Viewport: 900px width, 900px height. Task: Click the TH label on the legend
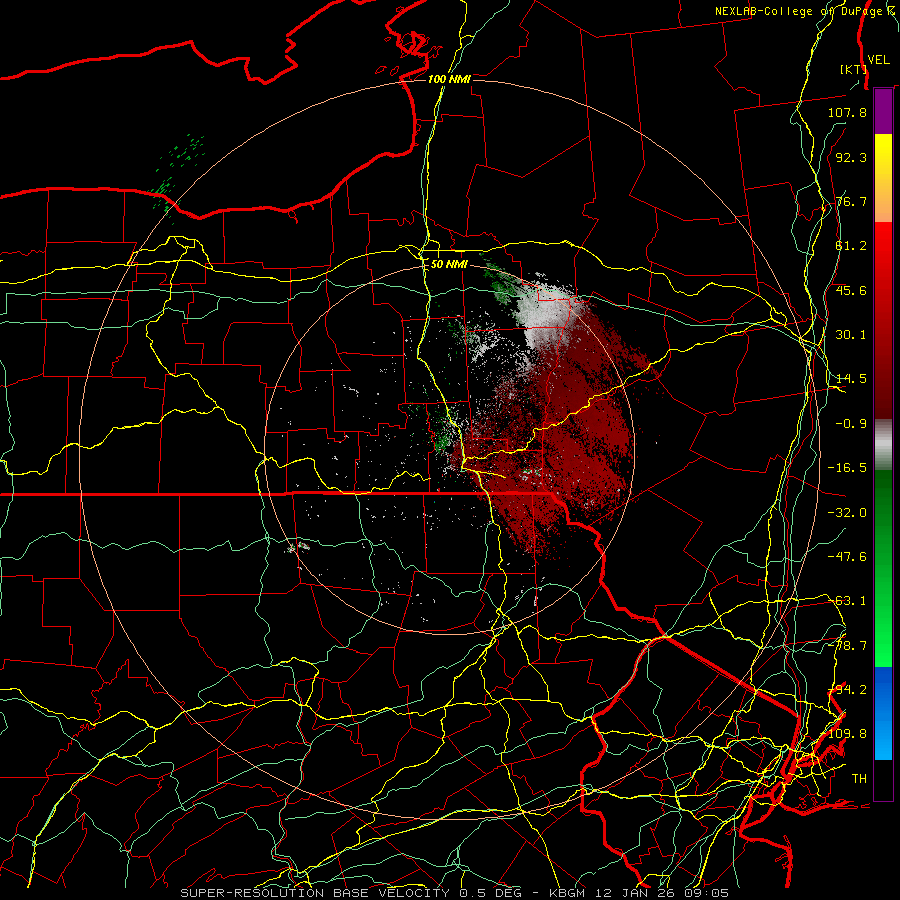pyautogui.click(x=859, y=779)
